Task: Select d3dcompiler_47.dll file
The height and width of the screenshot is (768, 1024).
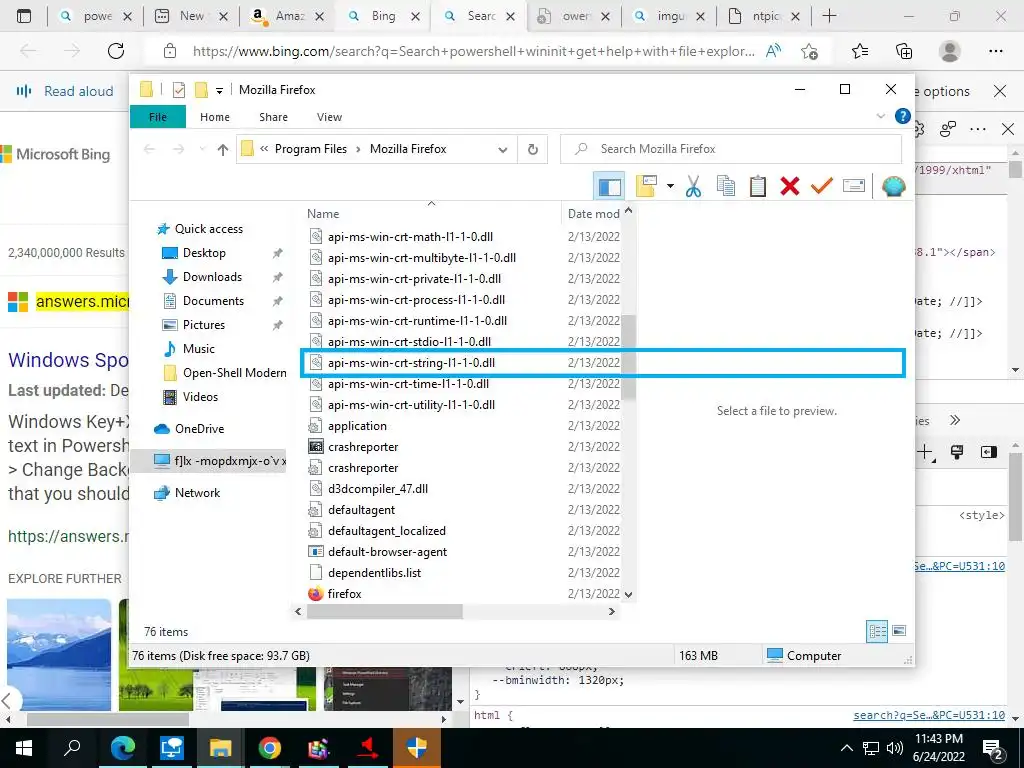Action: click(377, 488)
